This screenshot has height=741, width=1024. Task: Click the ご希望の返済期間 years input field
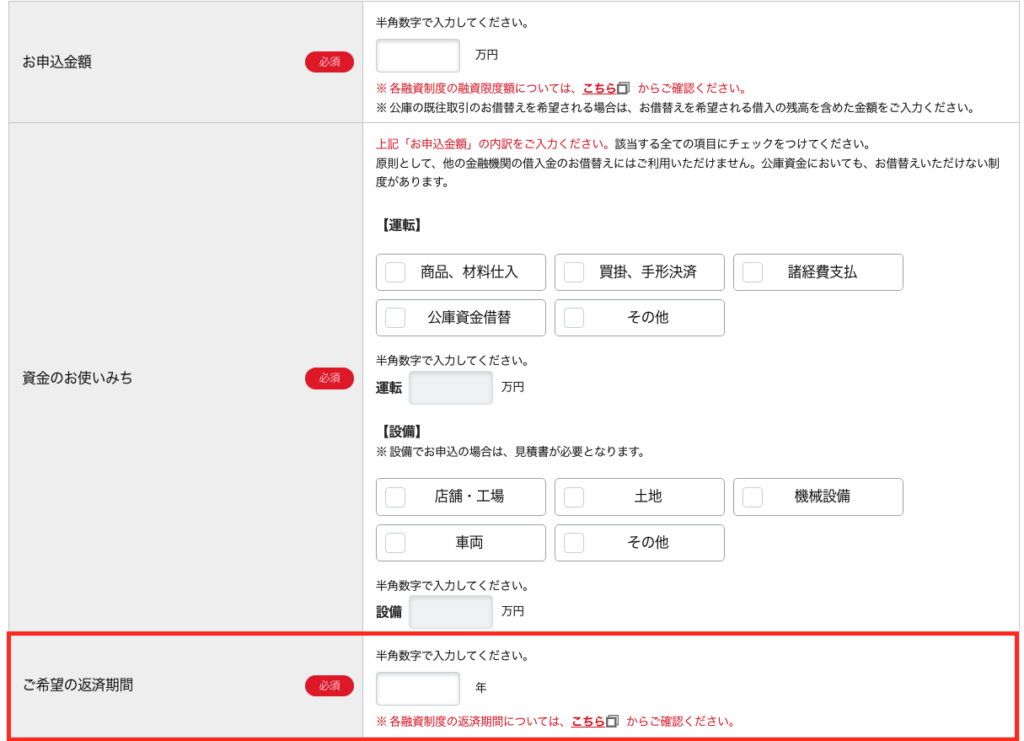pyautogui.click(x=418, y=688)
